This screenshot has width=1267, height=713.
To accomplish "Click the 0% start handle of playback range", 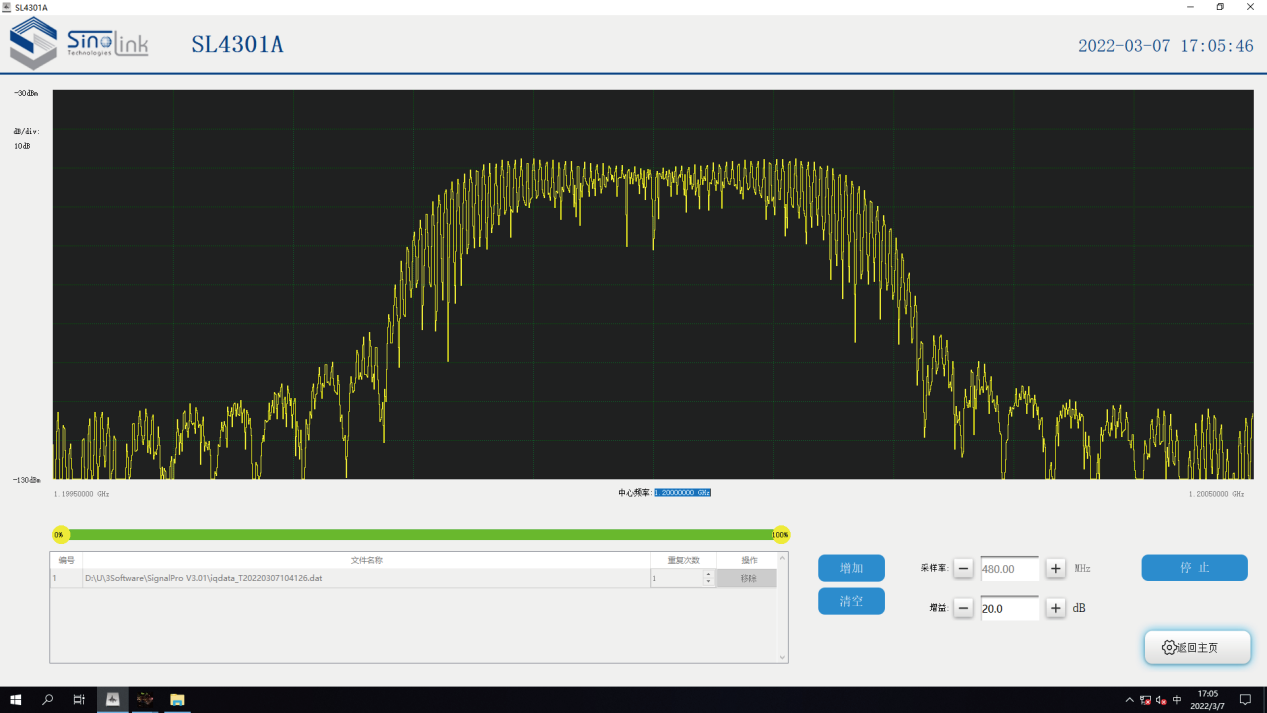I will (60, 535).
